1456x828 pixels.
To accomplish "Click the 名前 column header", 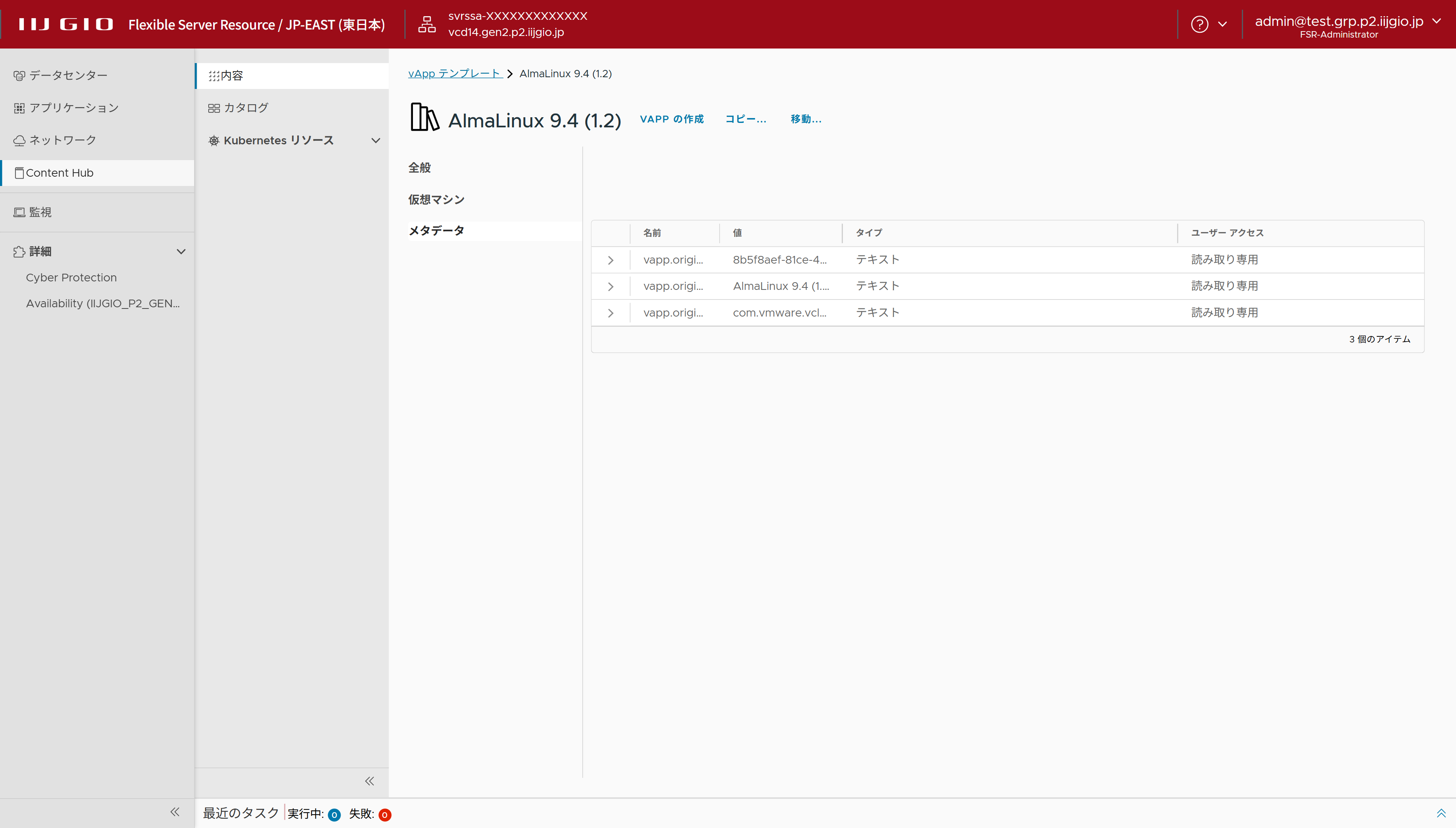I will pos(652,233).
